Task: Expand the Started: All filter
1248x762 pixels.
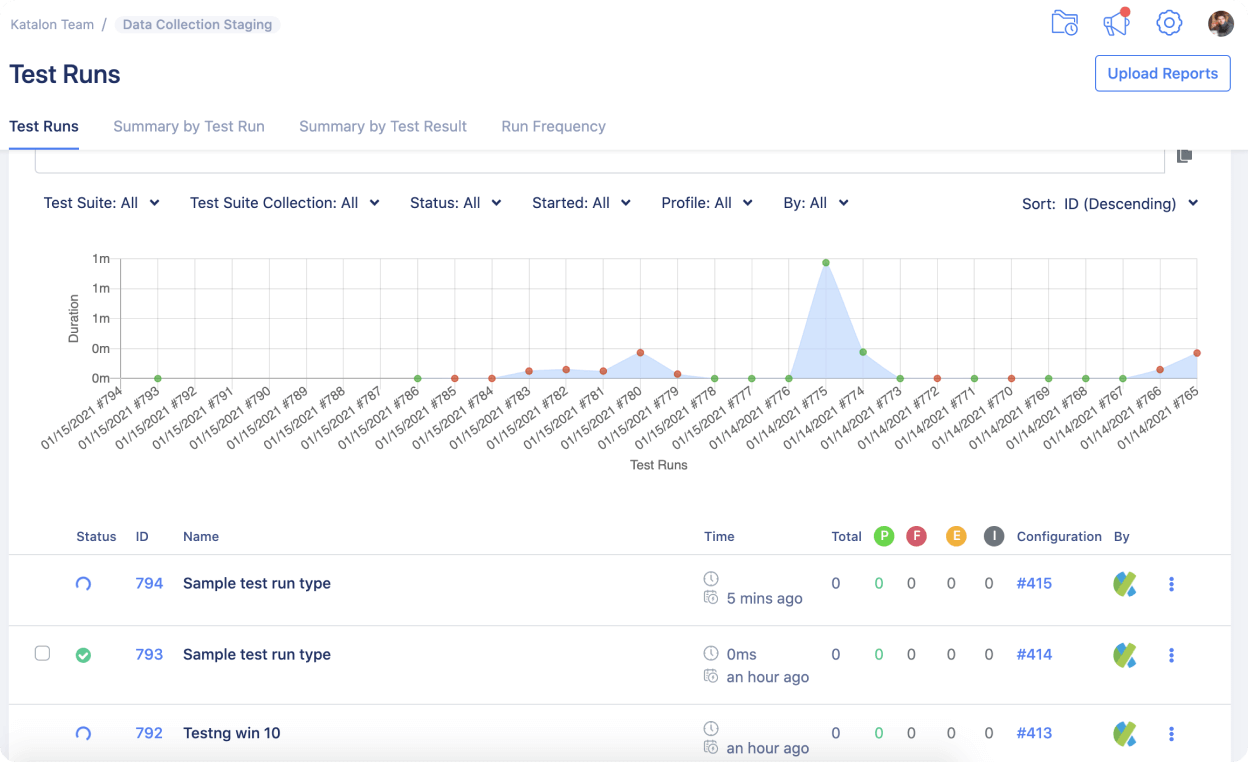Action: [x=581, y=203]
